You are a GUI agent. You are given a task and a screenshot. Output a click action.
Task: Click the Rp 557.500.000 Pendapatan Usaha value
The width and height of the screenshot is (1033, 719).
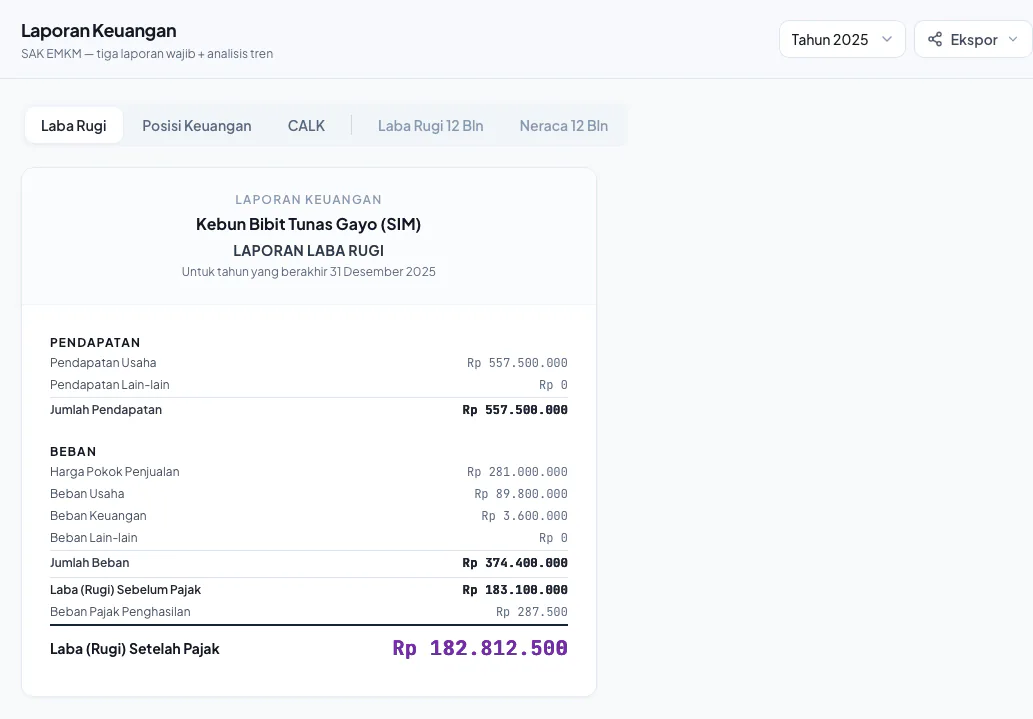point(517,362)
